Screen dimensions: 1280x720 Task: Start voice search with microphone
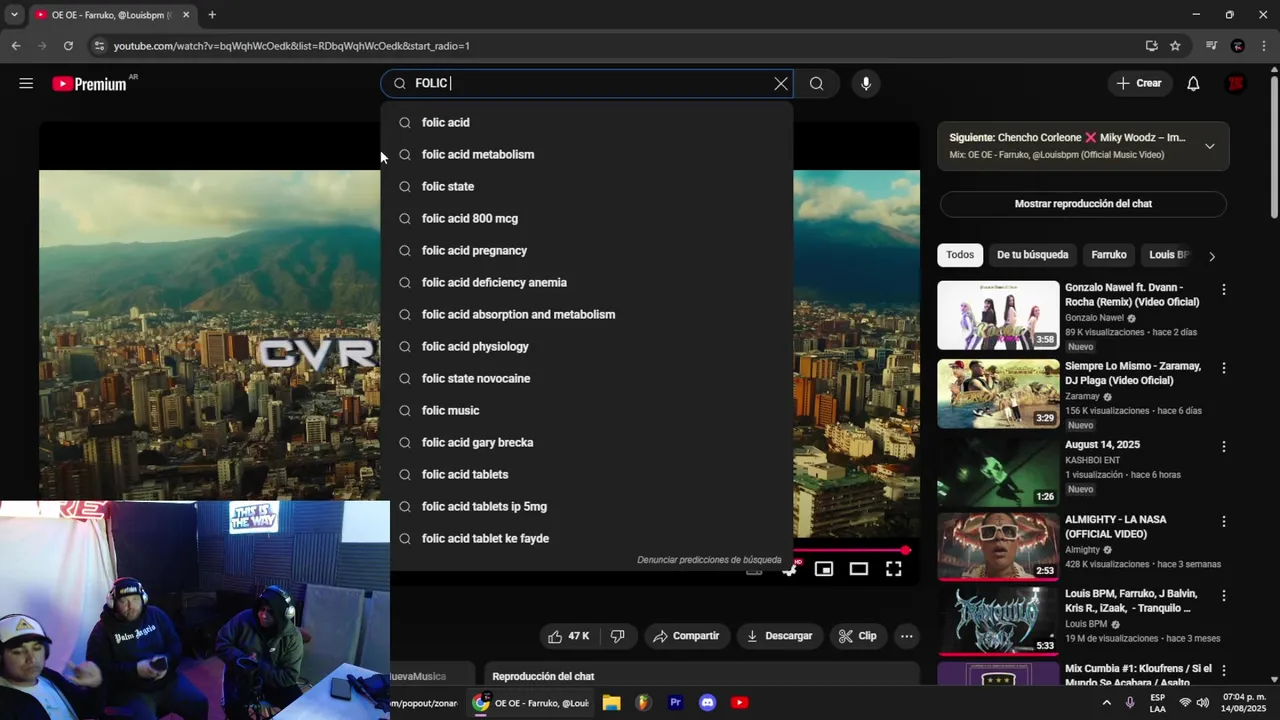[866, 84]
